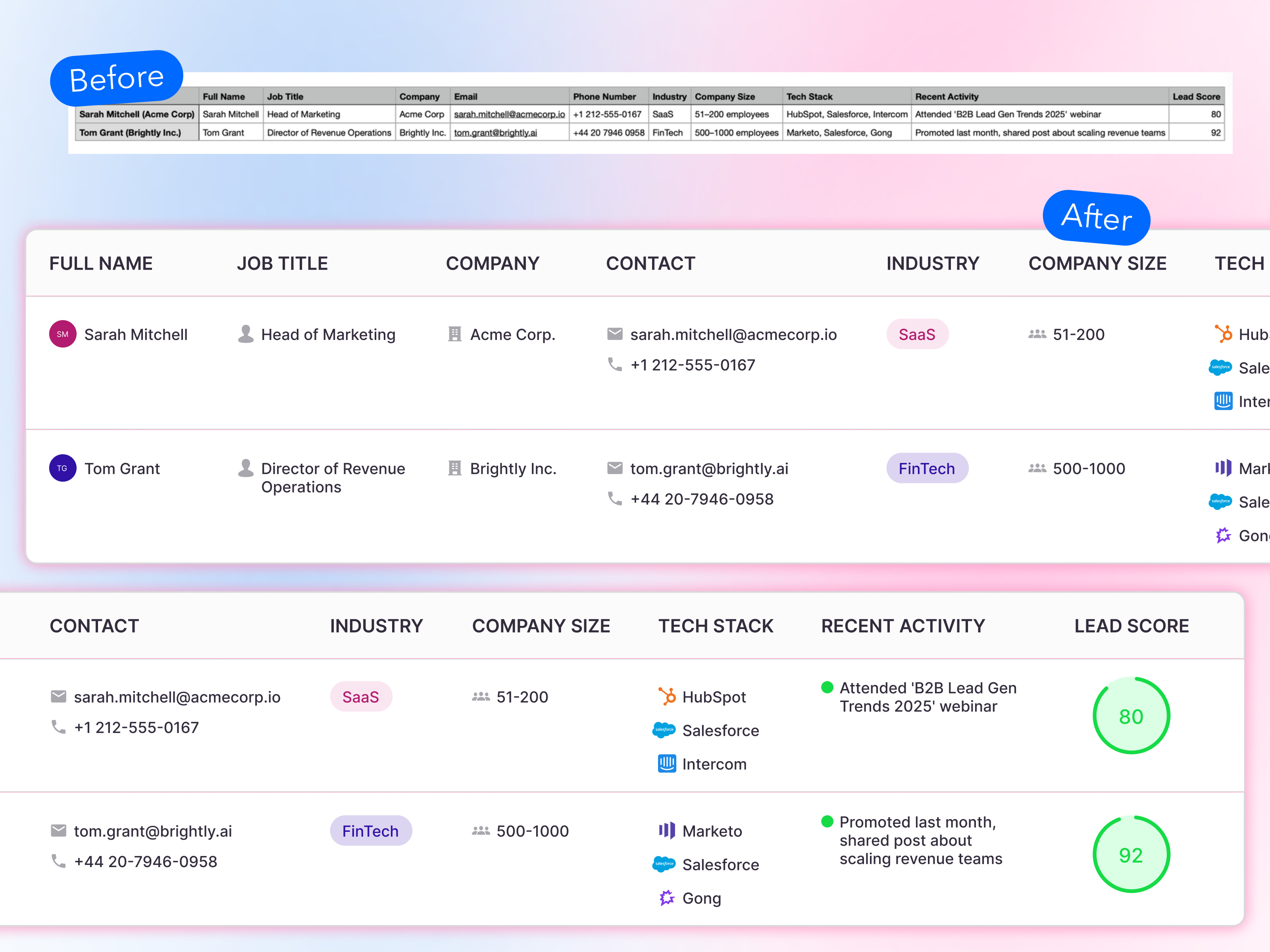1270x952 pixels.
Task: Click tom.grant@brightly.ai in the enriched table
Action: [153, 830]
